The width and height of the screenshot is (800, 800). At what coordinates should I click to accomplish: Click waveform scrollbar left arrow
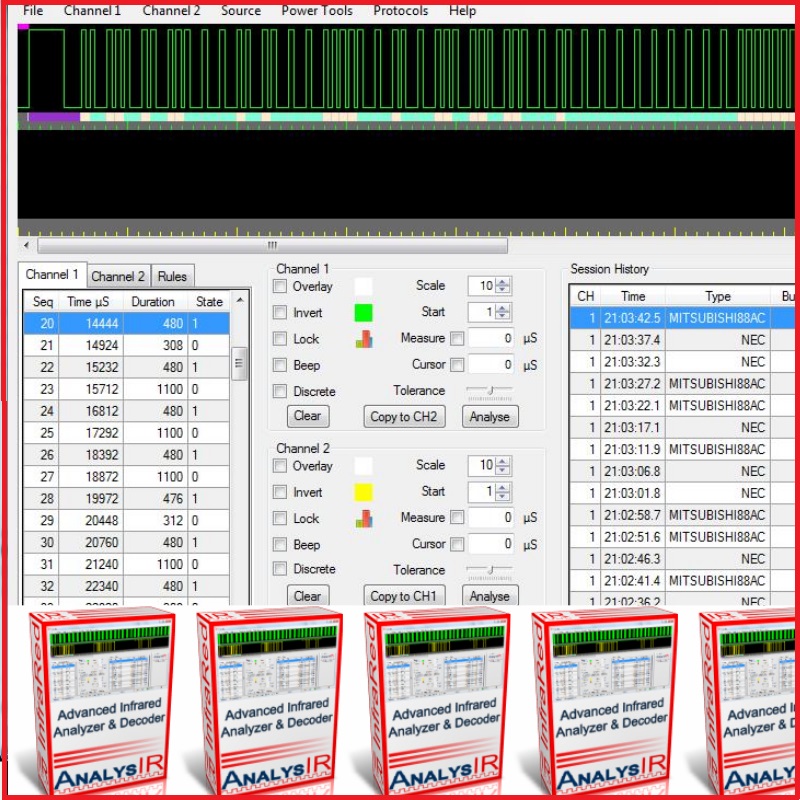tap(26, 245)
